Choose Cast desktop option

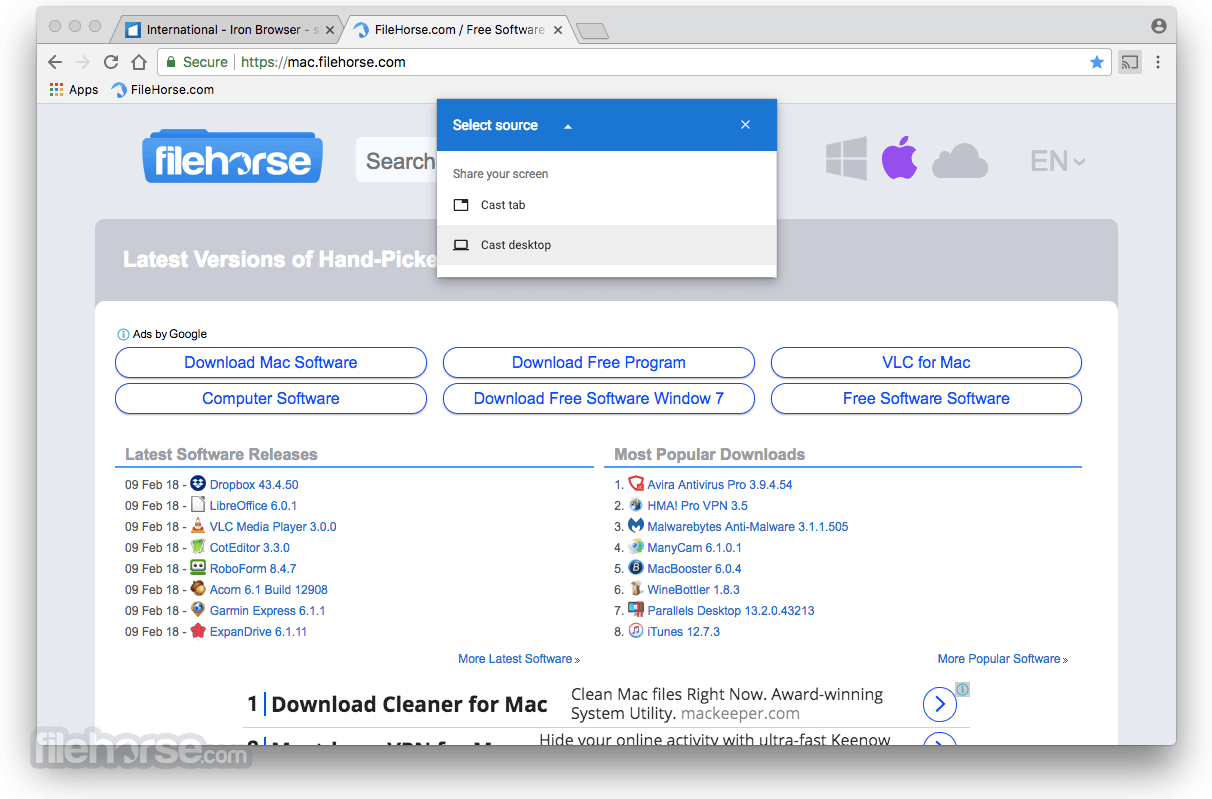(x=607, y=245)
